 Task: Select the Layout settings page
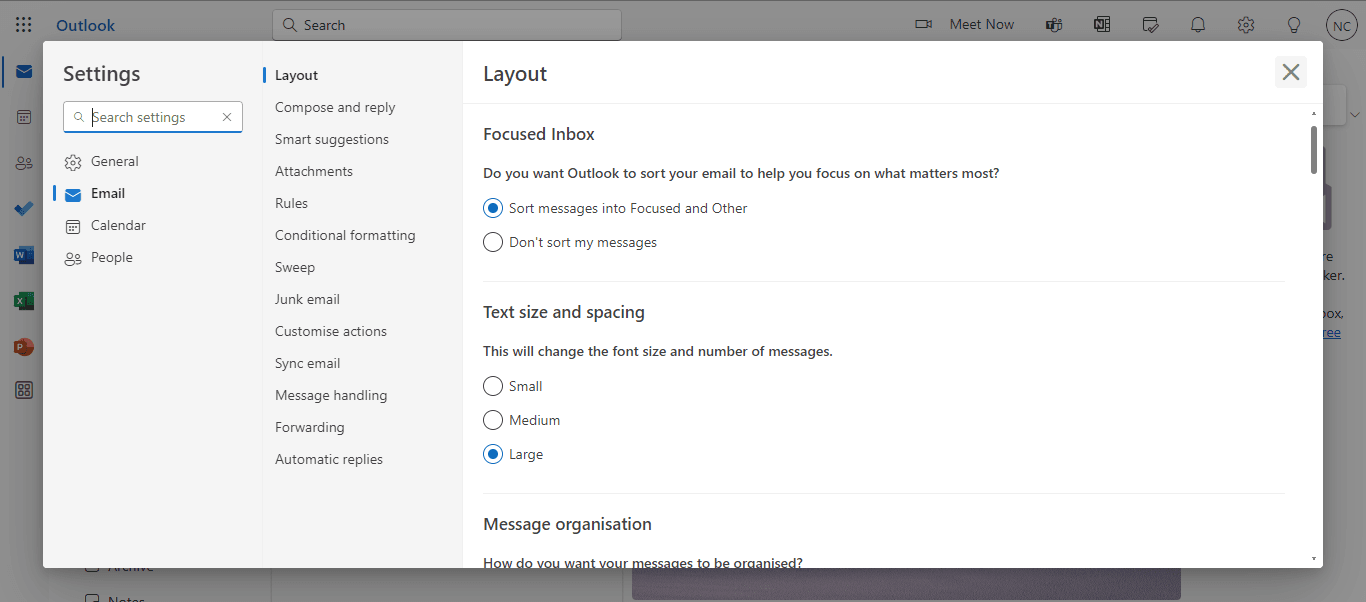pyautogui.click(x=296, y=75)
